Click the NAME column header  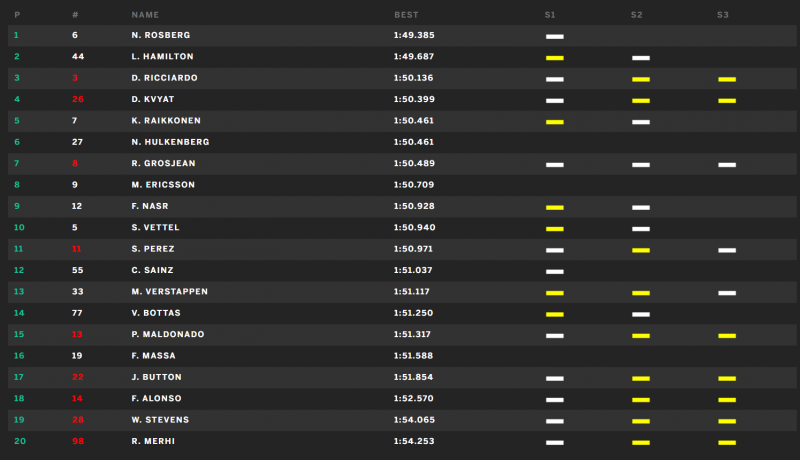(145, 15)
